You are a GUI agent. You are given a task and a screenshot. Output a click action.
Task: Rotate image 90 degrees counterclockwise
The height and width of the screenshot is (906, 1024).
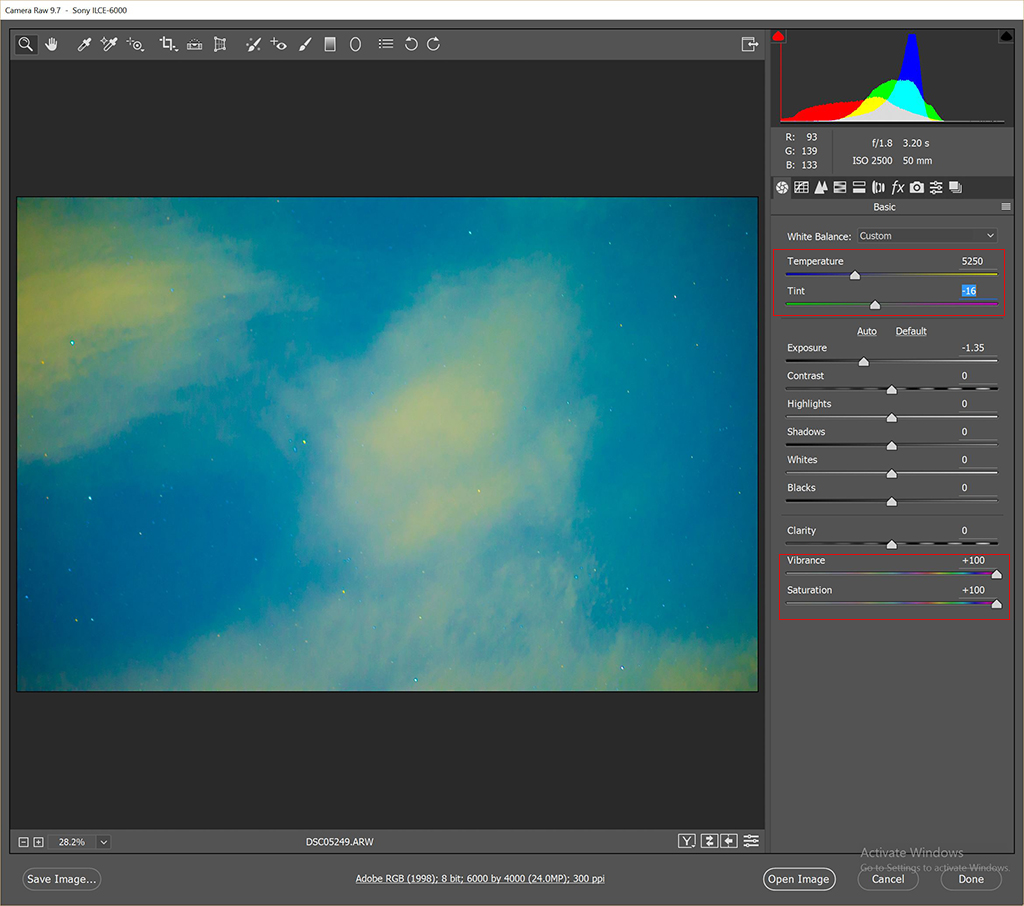tap(411, 44)
